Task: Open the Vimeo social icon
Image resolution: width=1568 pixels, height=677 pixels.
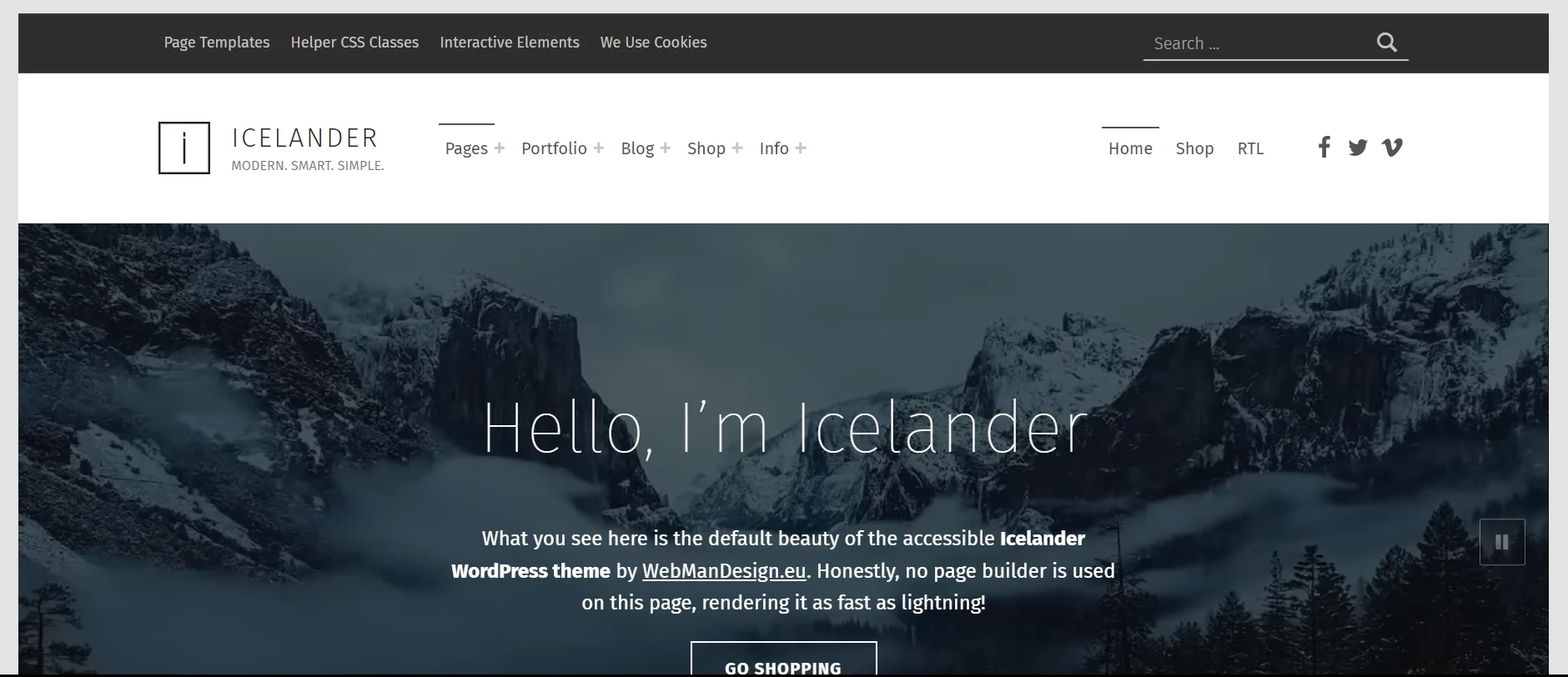Action: click(x=1392, y=148)
